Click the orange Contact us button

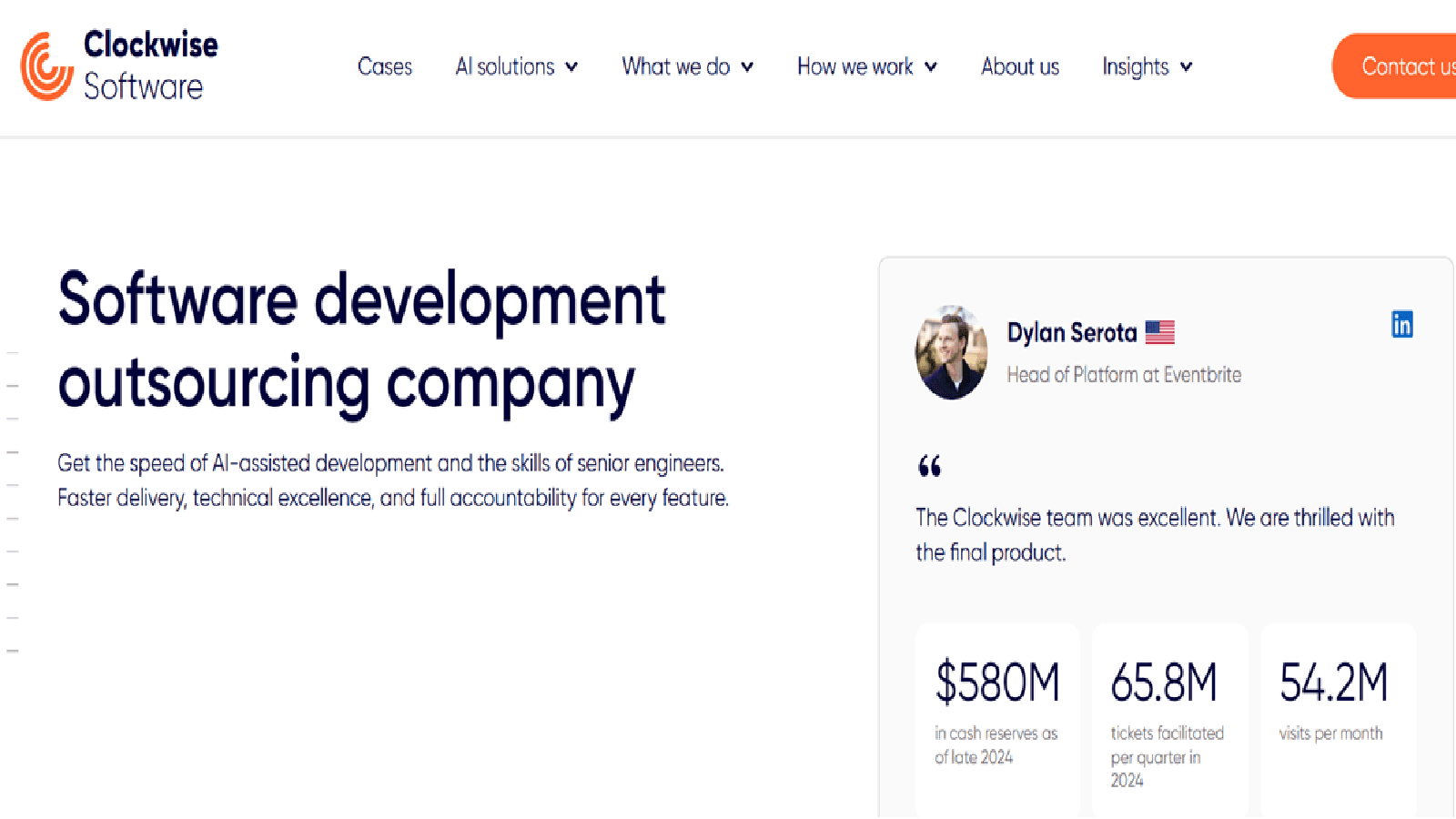pyautogui.click(x=1395, y=66)
